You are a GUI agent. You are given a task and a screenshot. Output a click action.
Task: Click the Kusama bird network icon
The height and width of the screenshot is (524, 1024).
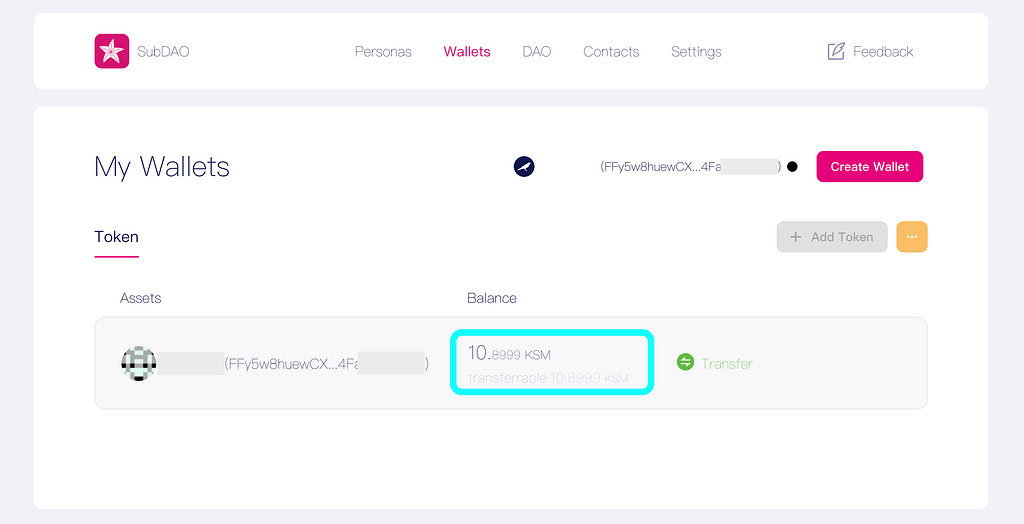click(x=524, y=167)
